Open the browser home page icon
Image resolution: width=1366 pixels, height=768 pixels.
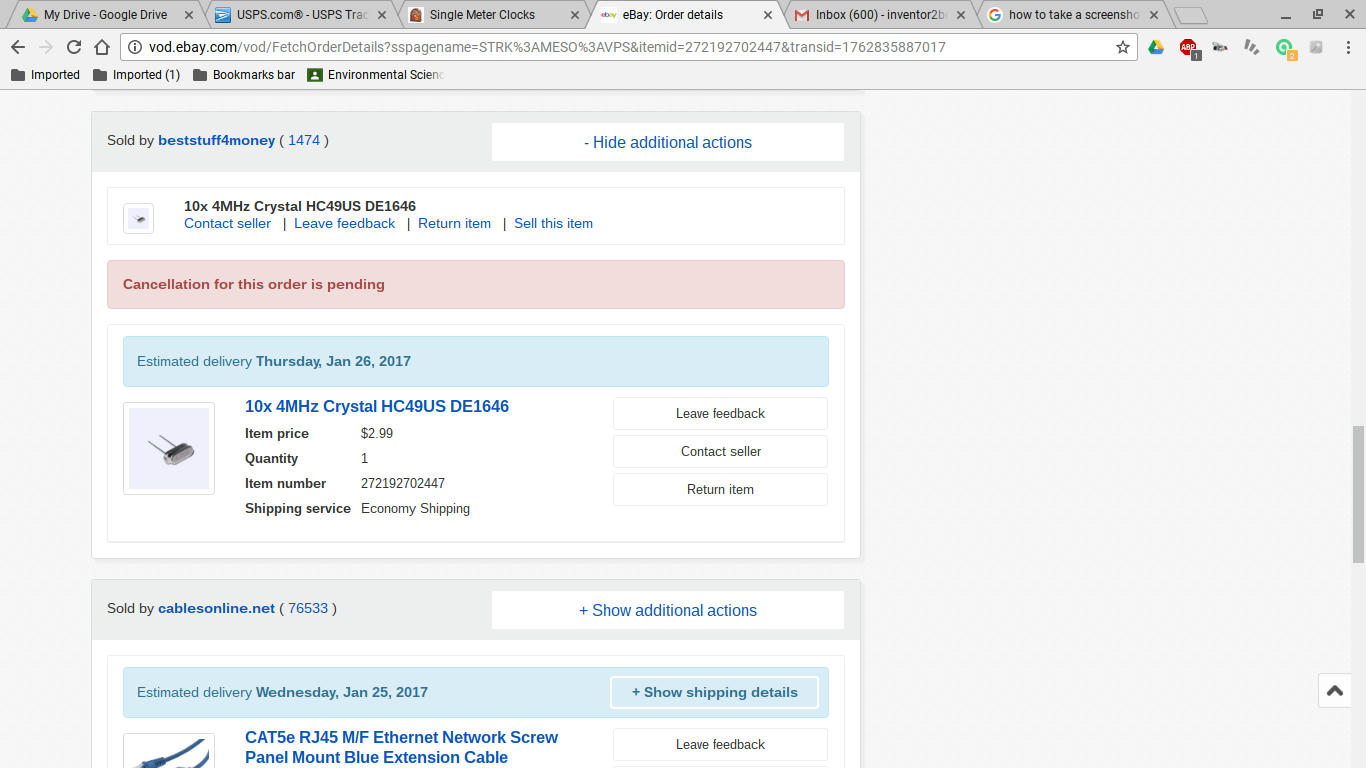pyautogui.click(x=102, y=47)
